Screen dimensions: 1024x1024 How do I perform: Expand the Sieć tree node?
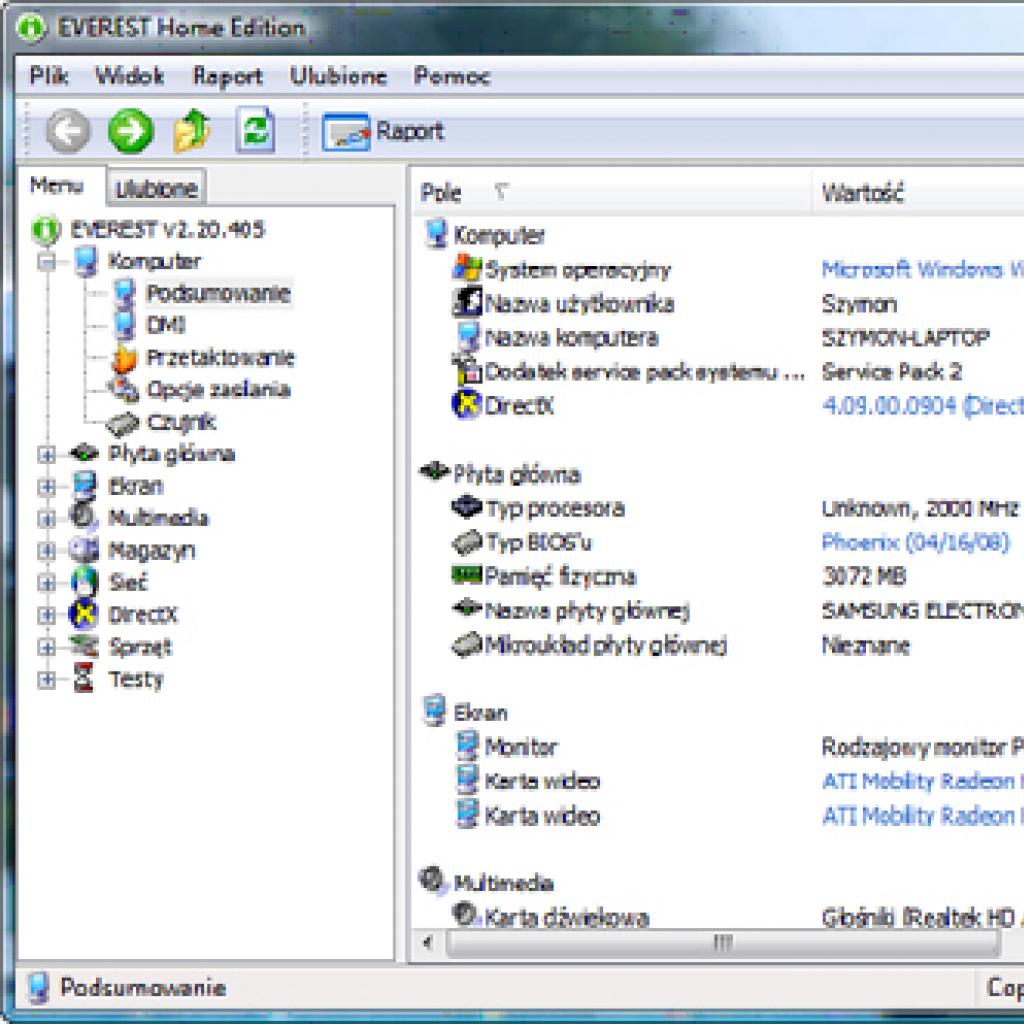click(46, 583)
